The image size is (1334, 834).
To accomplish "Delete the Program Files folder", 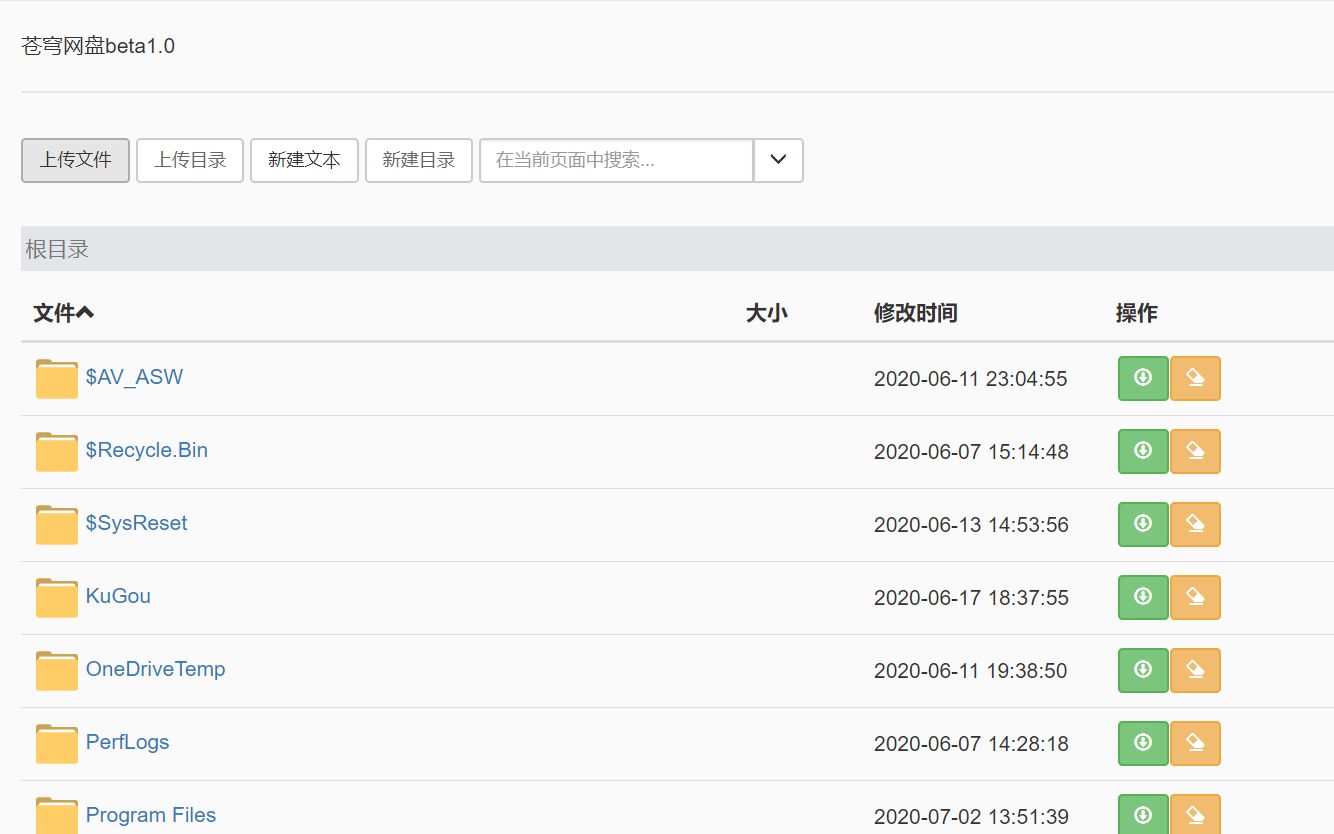I will point(1195,814).
